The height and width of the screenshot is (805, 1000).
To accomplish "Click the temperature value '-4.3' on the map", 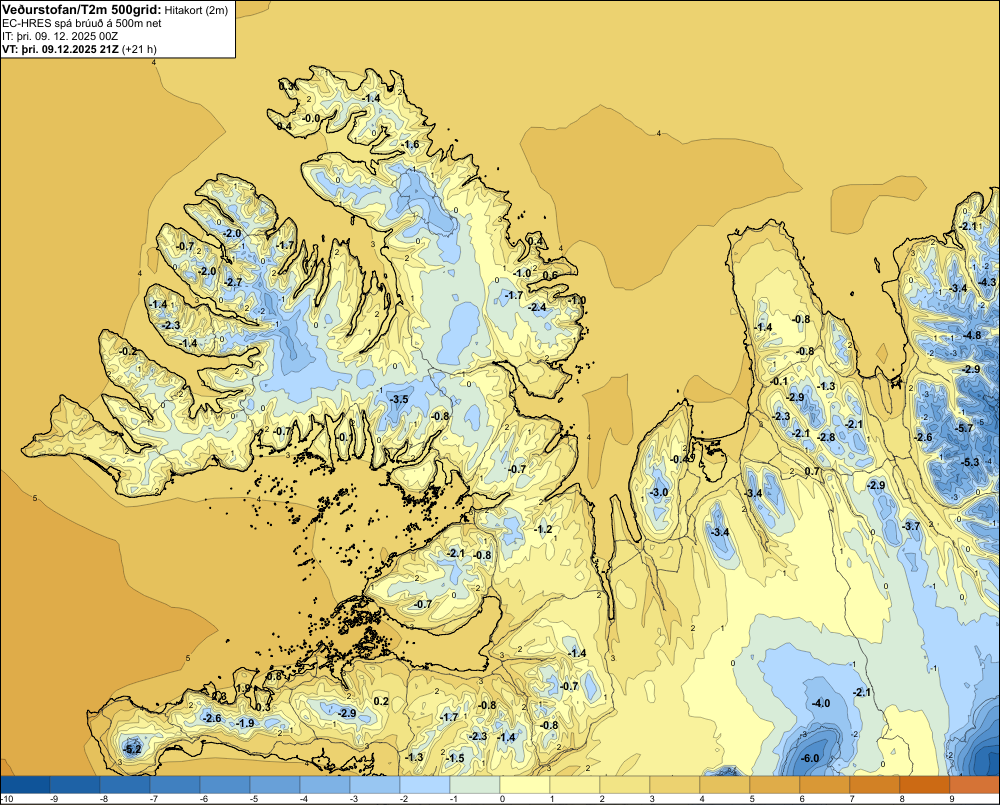I will point(987,282).
